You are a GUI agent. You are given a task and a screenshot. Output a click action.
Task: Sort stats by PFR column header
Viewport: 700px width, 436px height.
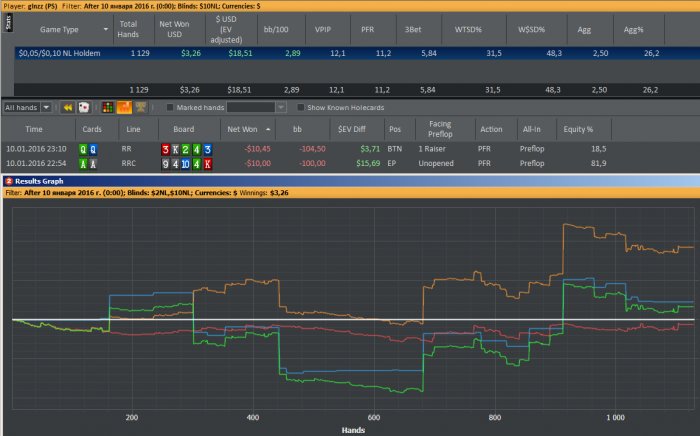click(367, 29)
